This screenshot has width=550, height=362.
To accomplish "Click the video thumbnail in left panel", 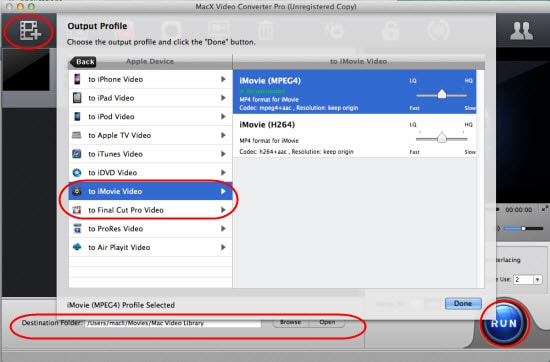I will click(x=26, y=70).
